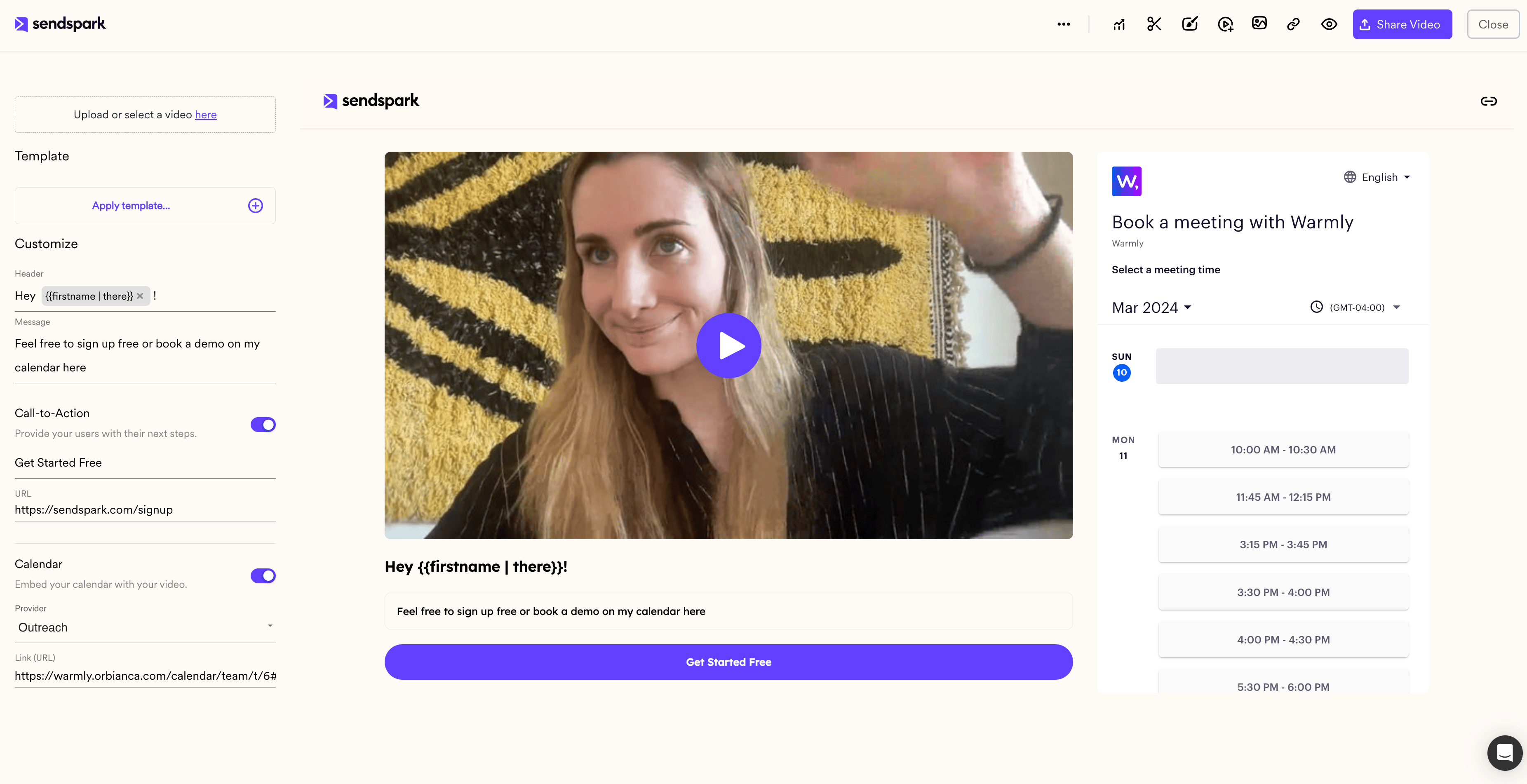Click the Share Video button

pyautogui.click(x=1402, y=24)
